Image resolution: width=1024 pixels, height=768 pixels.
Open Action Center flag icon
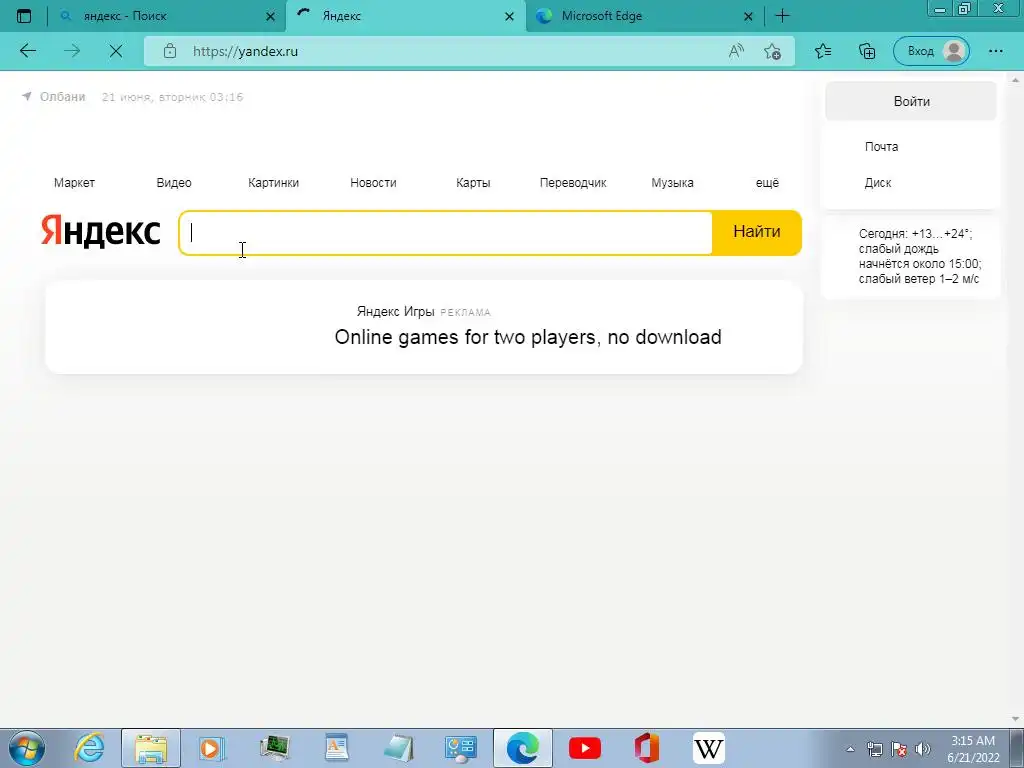click(899, 749)
